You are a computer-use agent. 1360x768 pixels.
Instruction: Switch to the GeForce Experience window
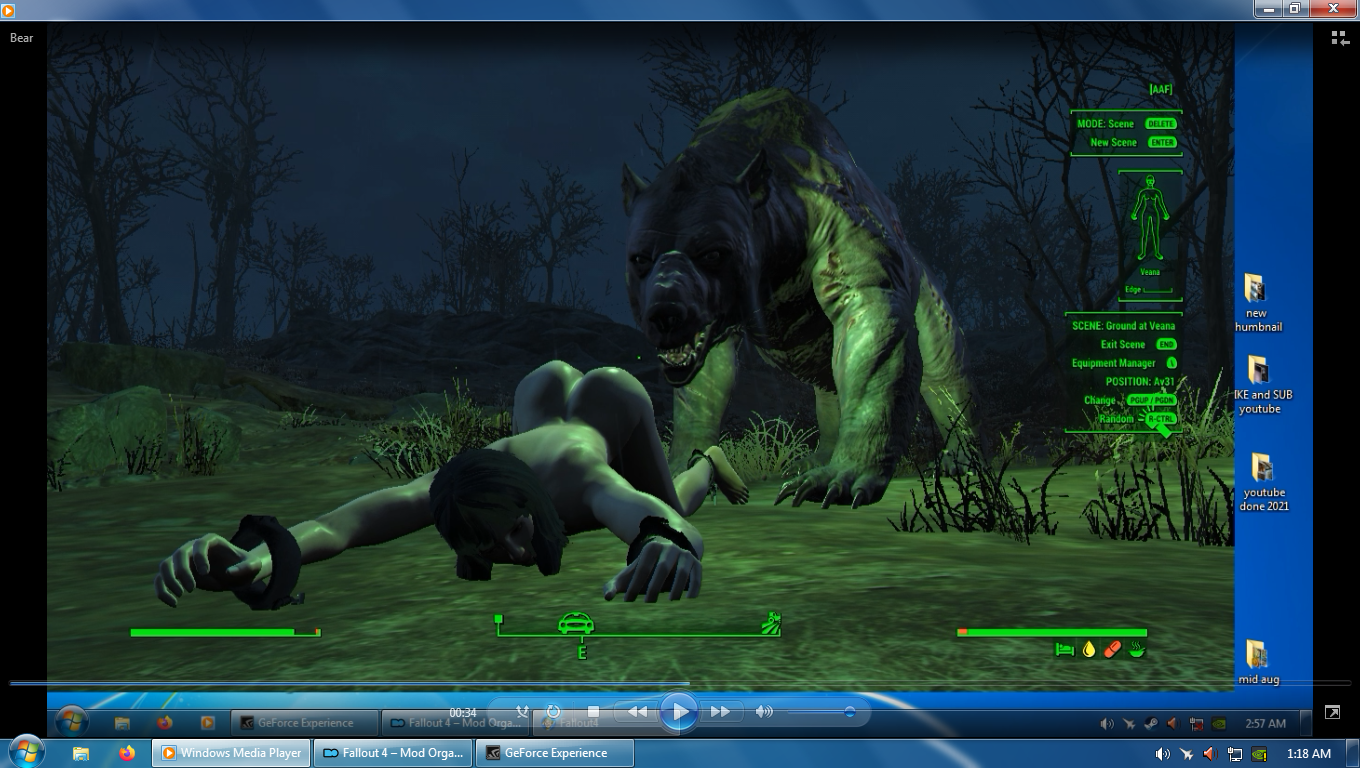[x=555, y=753]
